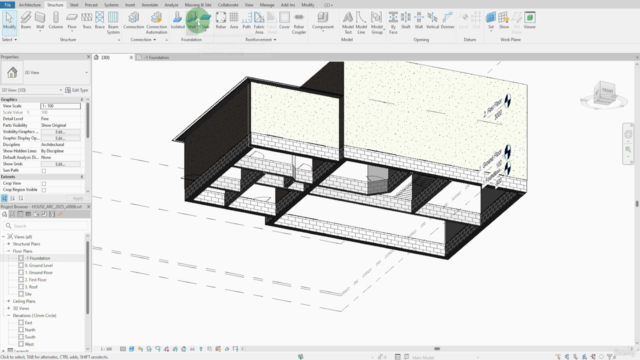Image resolution: width=640 pixels, height=360 pixels.
Task: Open the Select panel dropdown
Action: point(9,40)
